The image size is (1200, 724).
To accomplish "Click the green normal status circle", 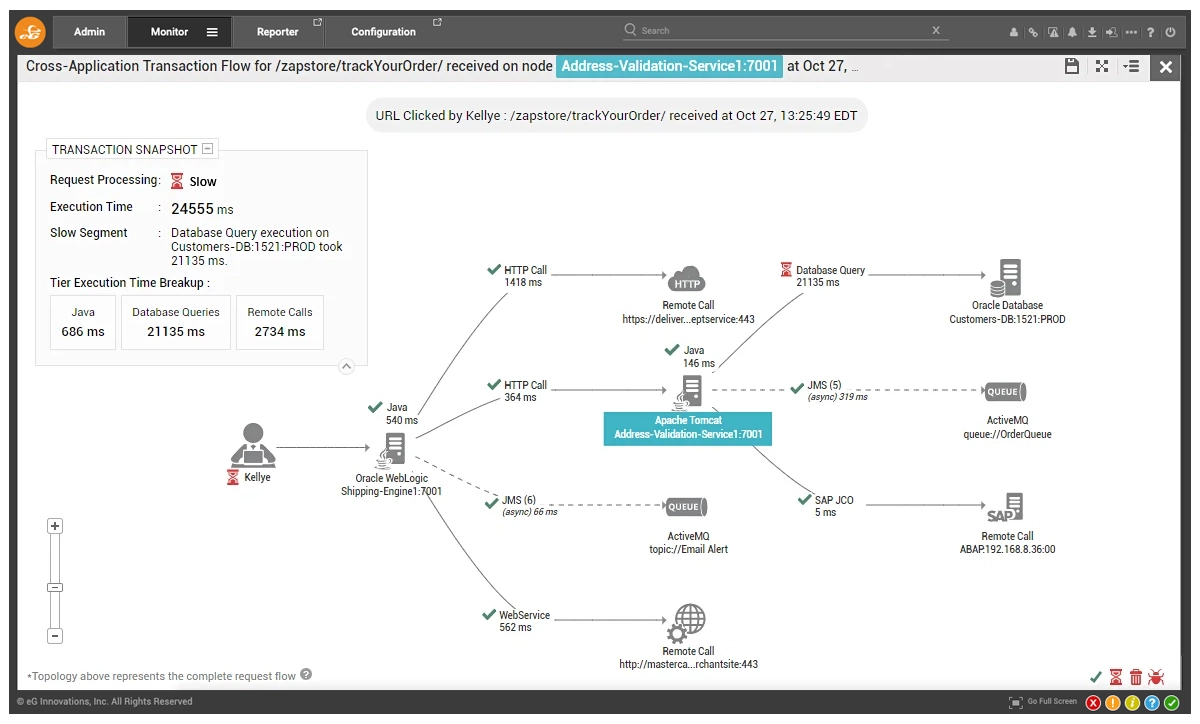I will coord(1172,703).
